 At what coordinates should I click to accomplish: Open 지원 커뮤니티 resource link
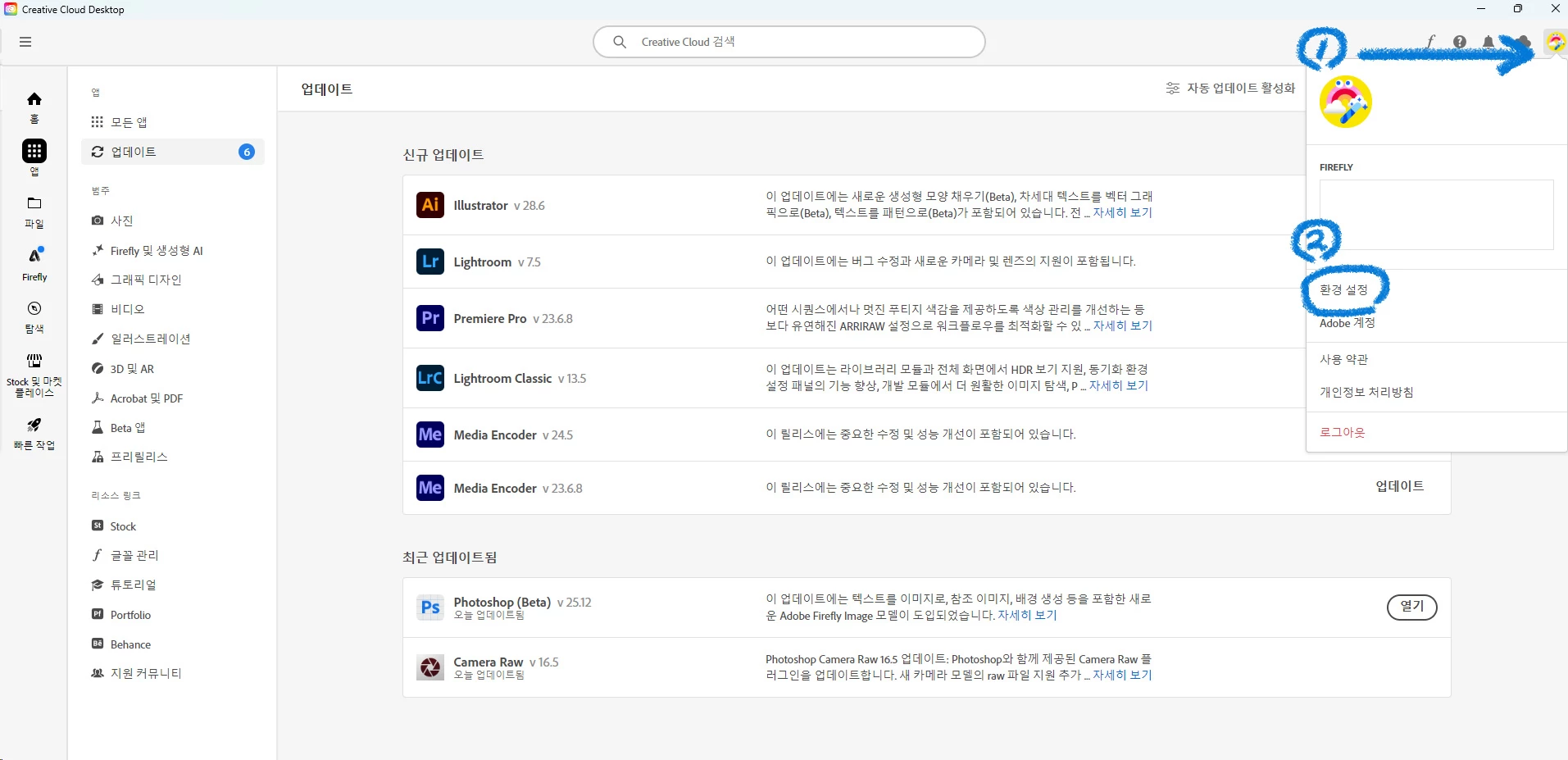[x=173, y=673]
